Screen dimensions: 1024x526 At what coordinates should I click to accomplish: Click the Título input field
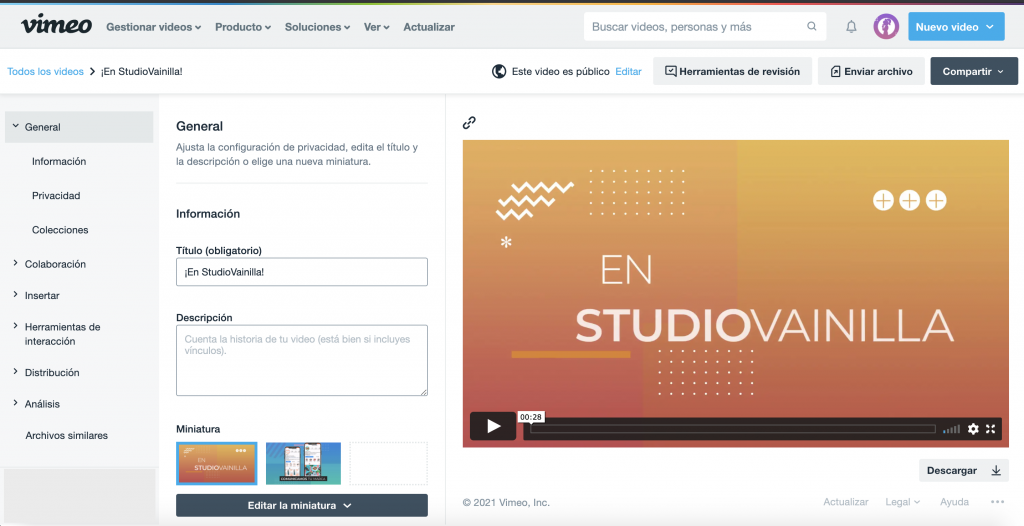point(302,272)
